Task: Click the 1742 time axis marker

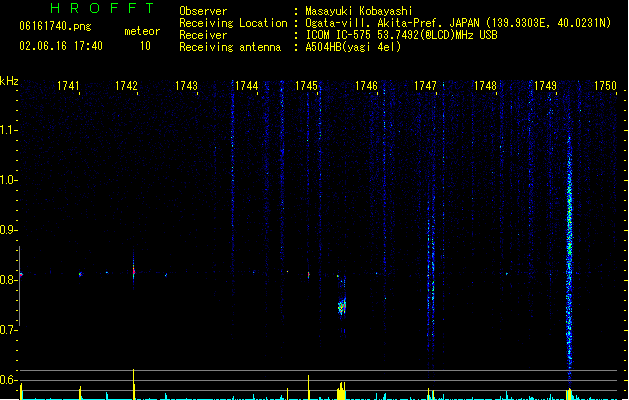Action: [126, 86]
